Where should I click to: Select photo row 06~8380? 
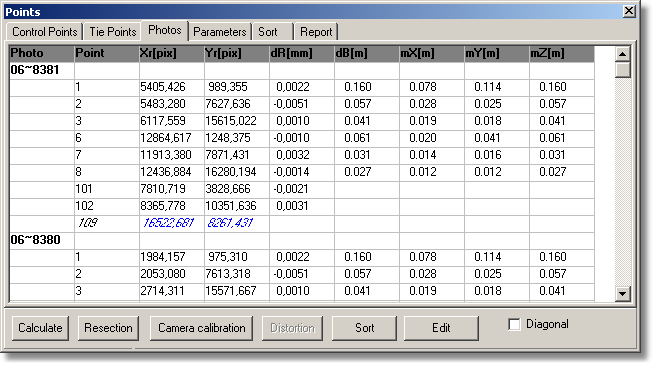click(x=35, y=240)
